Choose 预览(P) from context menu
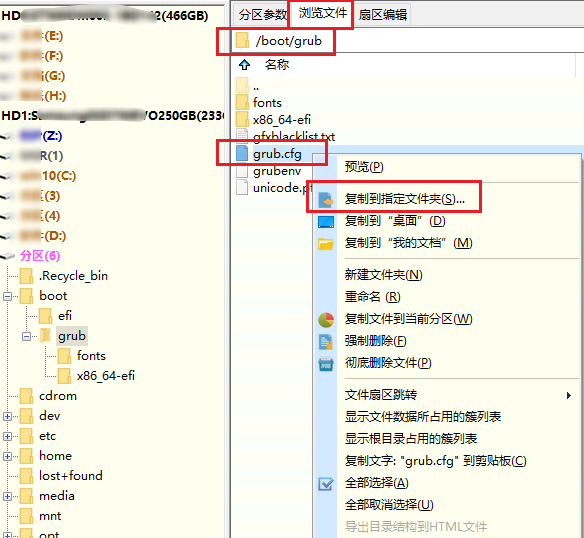Viewport: 584px width, 538px height. click(x=364, y=167)
